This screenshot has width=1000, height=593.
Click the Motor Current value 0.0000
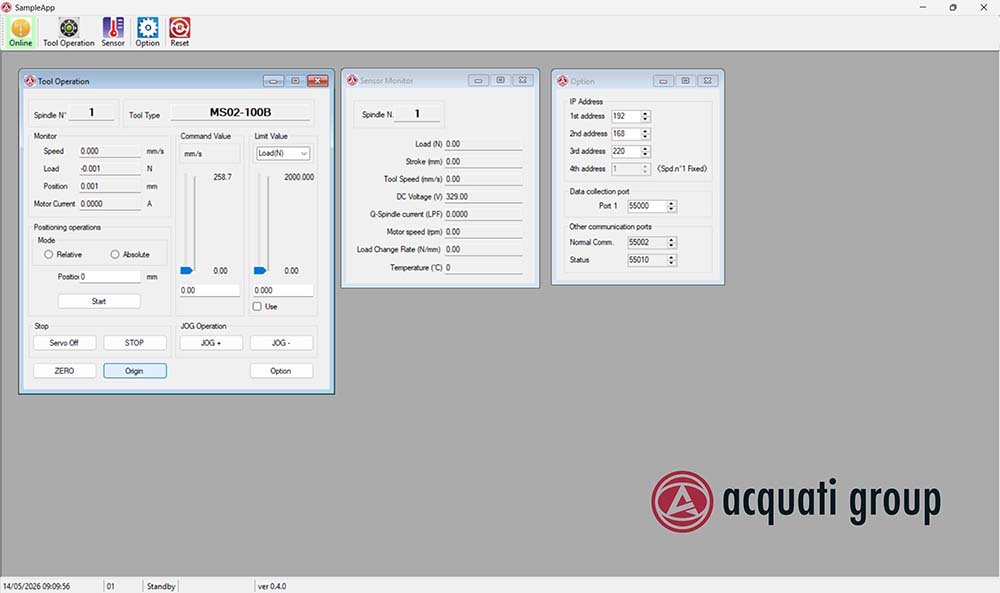click(x=110, y=204)
